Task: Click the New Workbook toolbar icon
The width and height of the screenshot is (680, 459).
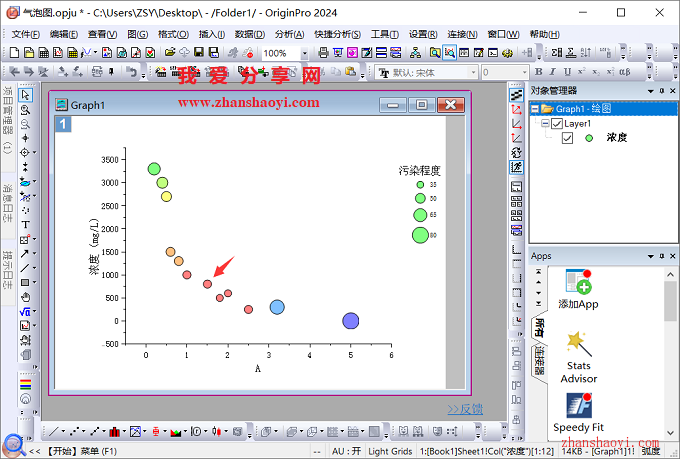Action: tap(44, 53)
